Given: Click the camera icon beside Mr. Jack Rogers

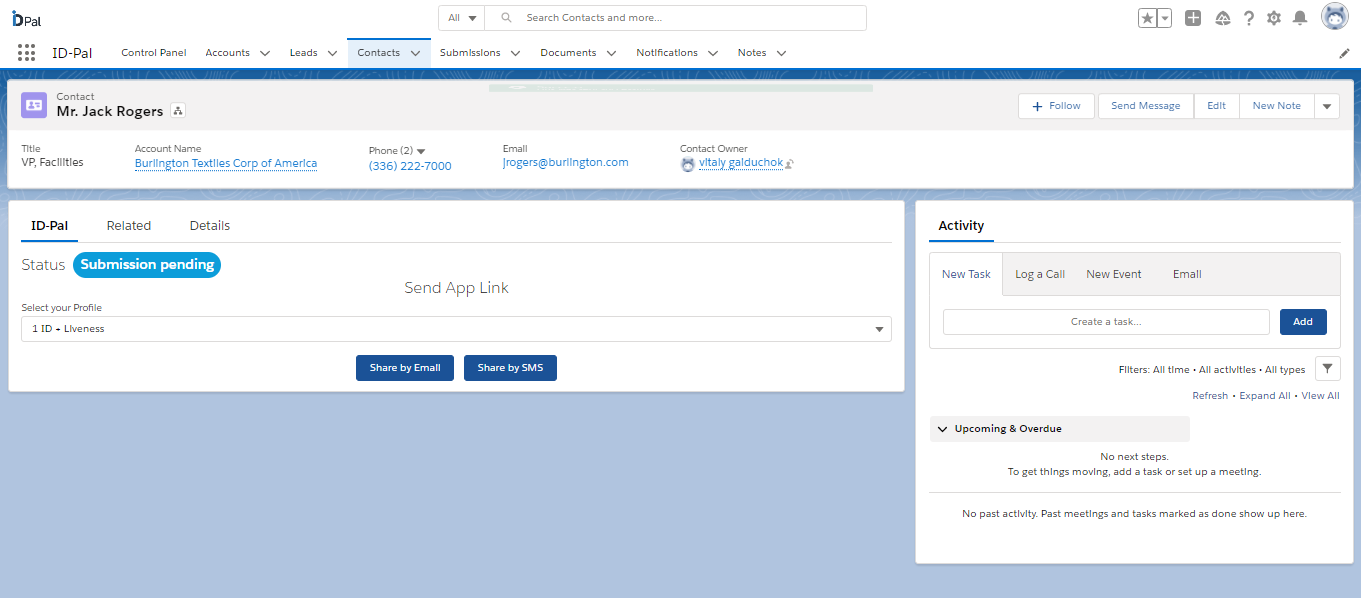Looking at the screenshot, I should [x=176, y=111].
